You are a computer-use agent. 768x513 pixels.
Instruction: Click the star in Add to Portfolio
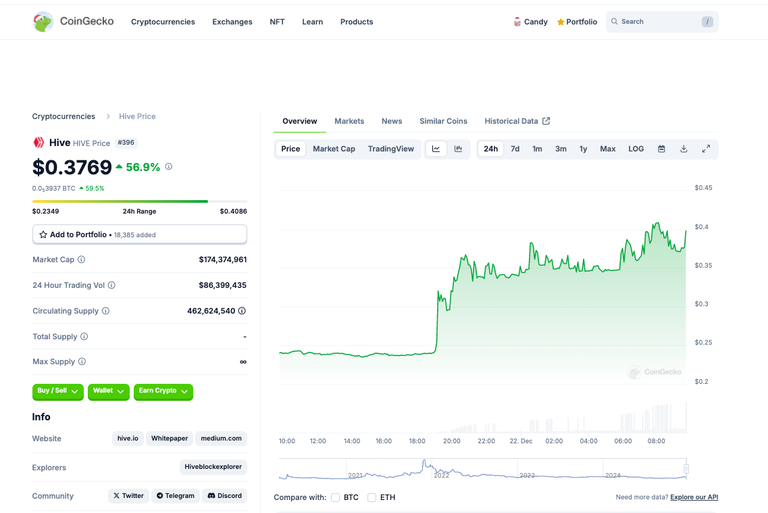[x=43, y=235]
